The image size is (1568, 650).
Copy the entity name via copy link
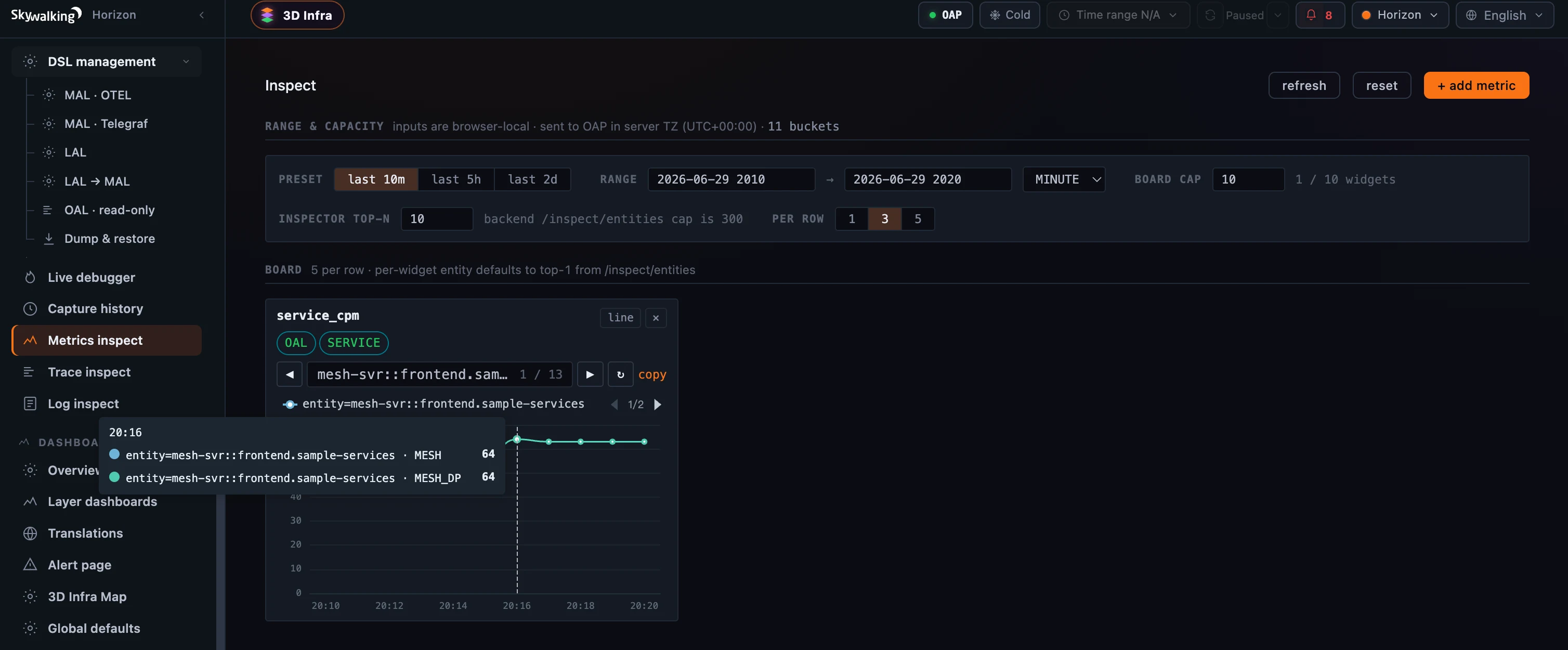pos(652,374)
